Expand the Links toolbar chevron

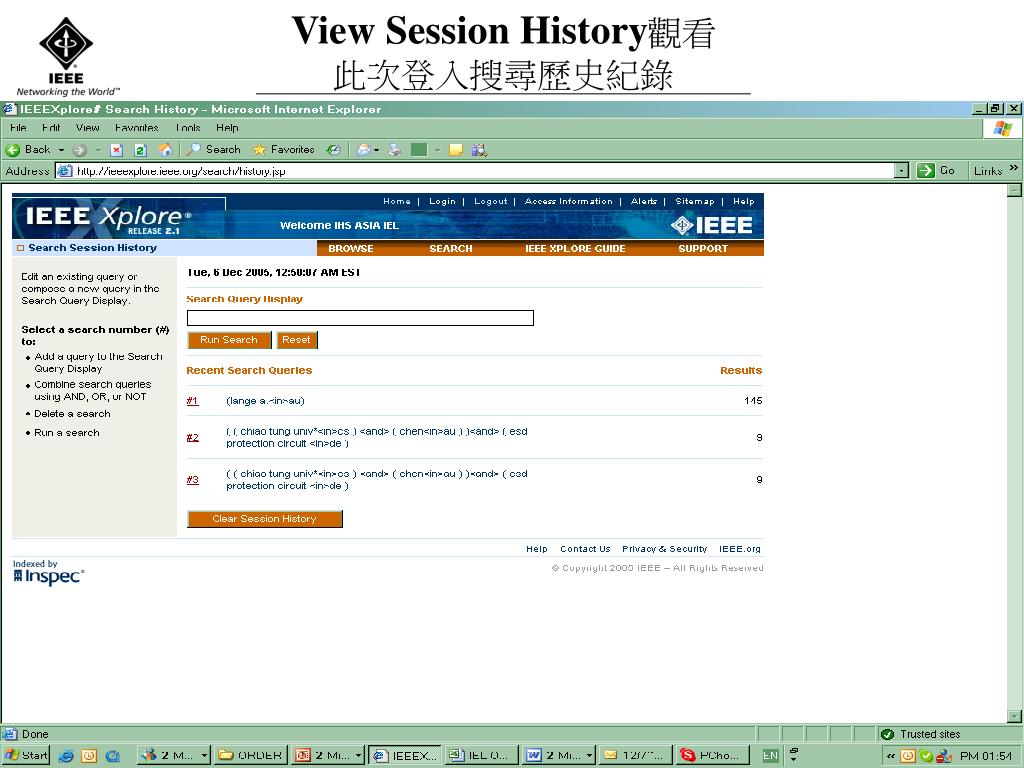[1013, 168]
